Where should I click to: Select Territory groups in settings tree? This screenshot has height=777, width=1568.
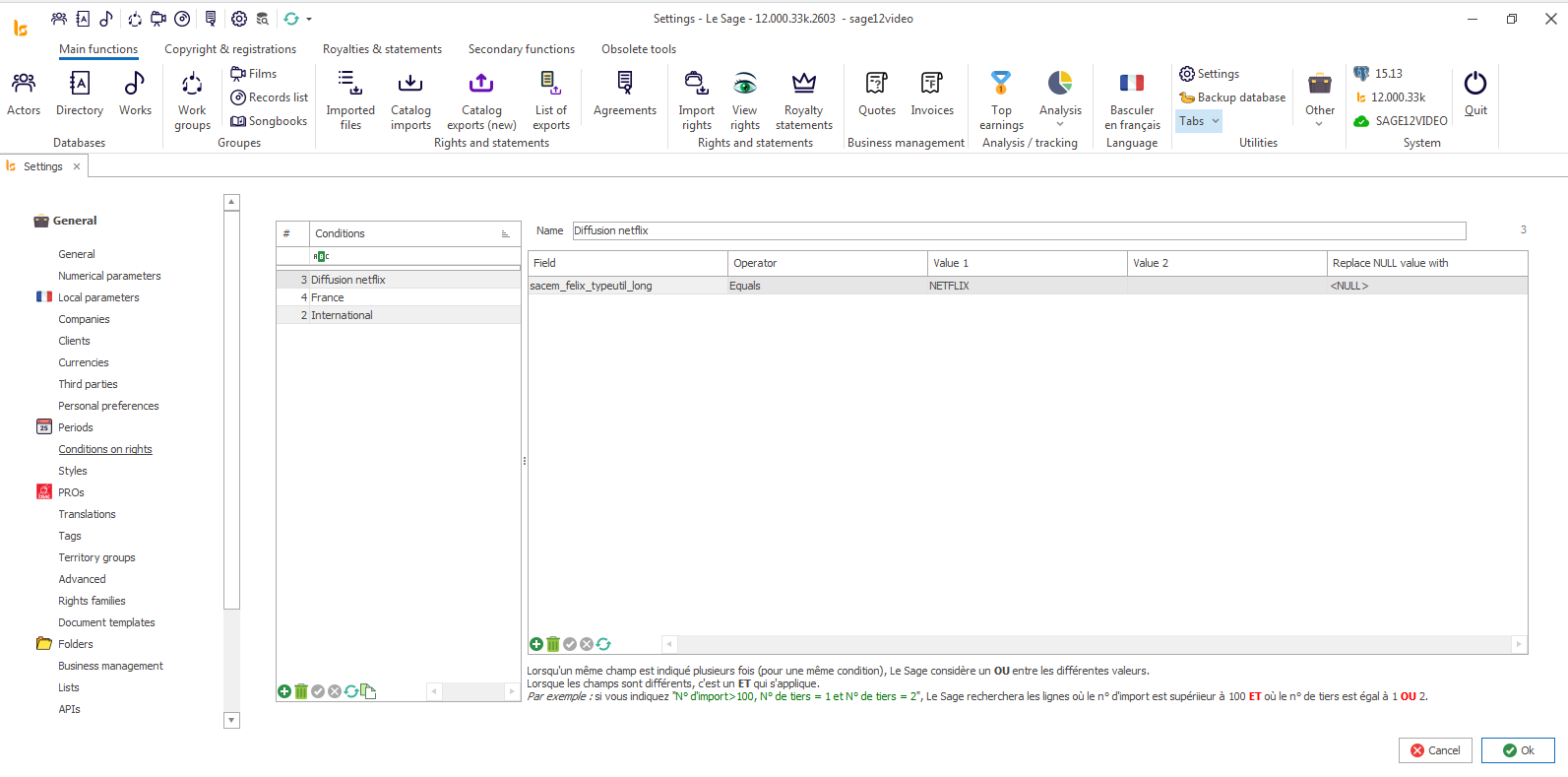(96, 557)
